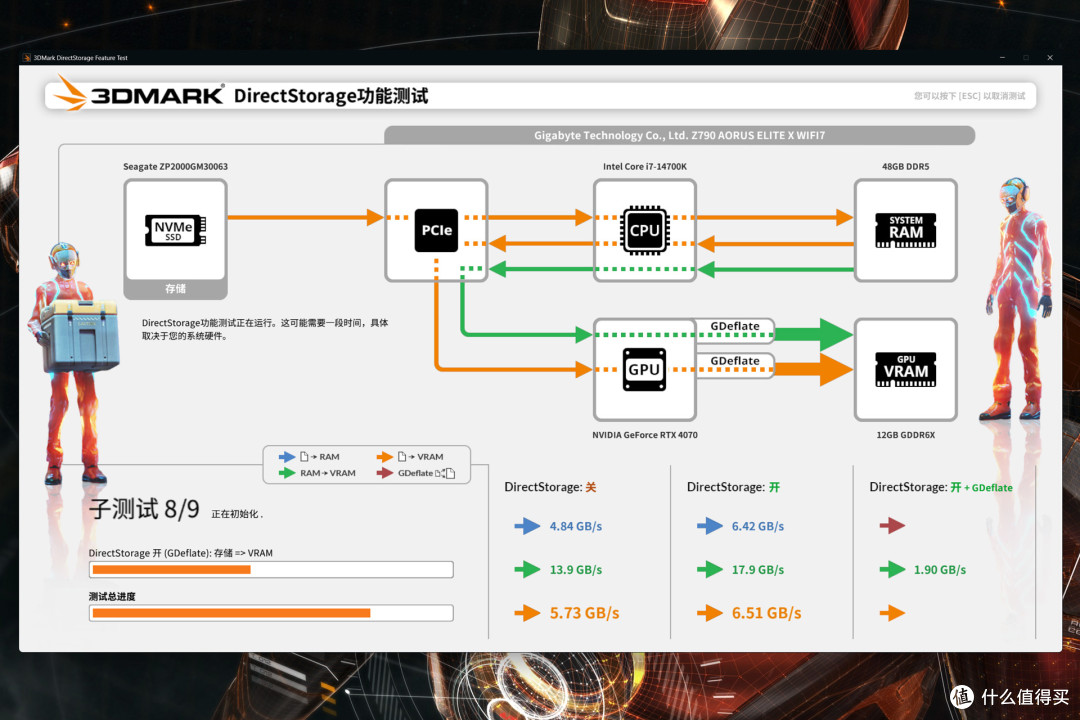Image resolution: width=1080 pixels, height=720 pixels.
Task: Click orange arrow beside 6.51 GB/s
Action: pos(709,613)
